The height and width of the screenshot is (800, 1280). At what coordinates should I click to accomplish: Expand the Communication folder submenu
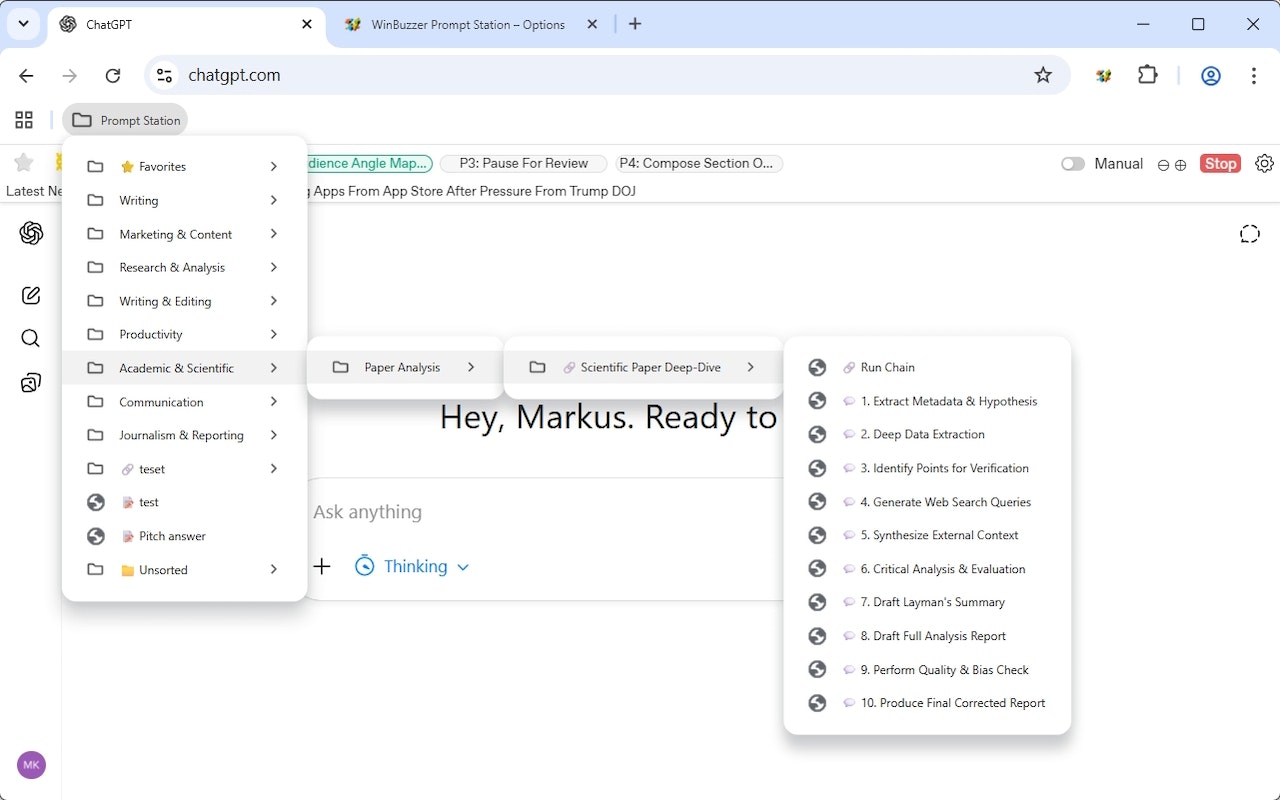coord(184,402)
